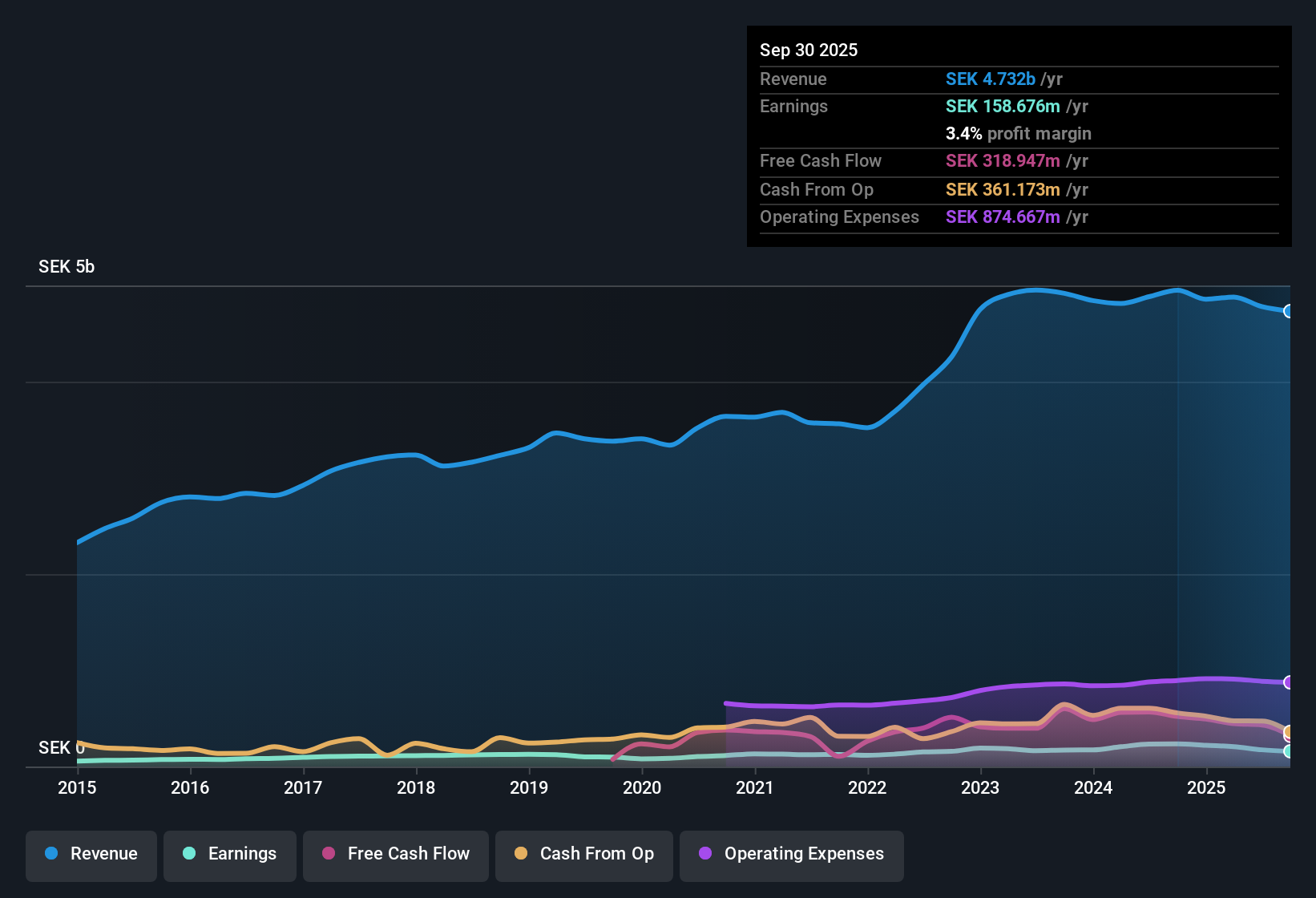This screenshot has height=898, width=1316.
Task: Select the Free Cash Flow legend marker
Action: tap(328, 854)
